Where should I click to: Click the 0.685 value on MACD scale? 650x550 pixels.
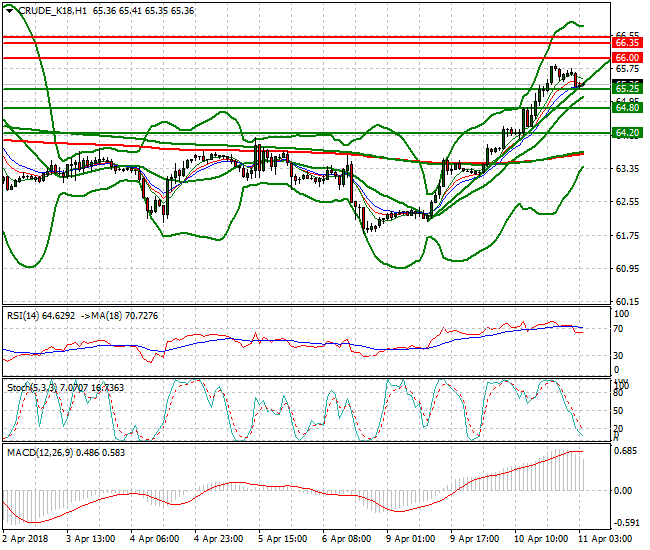(x=627, y=452)
